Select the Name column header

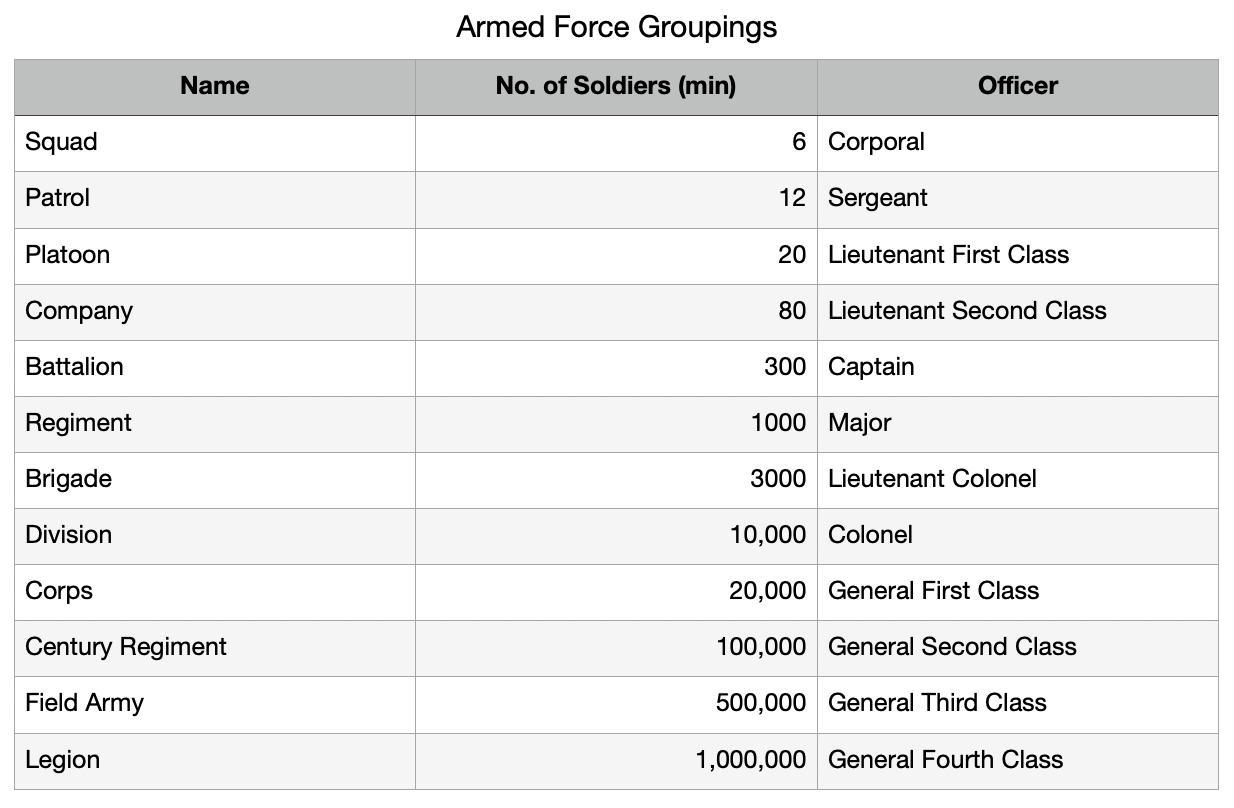[215, 87]
